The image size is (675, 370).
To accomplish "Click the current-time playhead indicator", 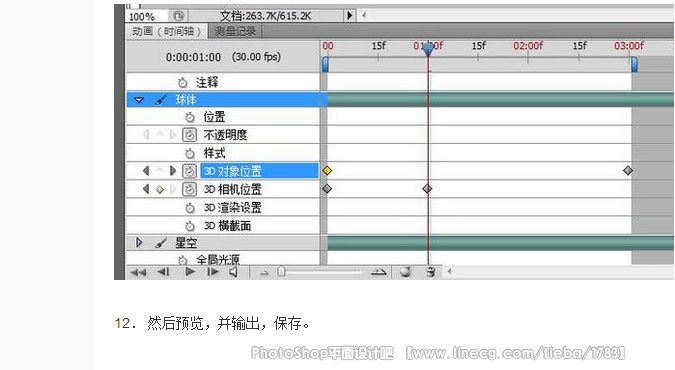I will click(427, 50).
